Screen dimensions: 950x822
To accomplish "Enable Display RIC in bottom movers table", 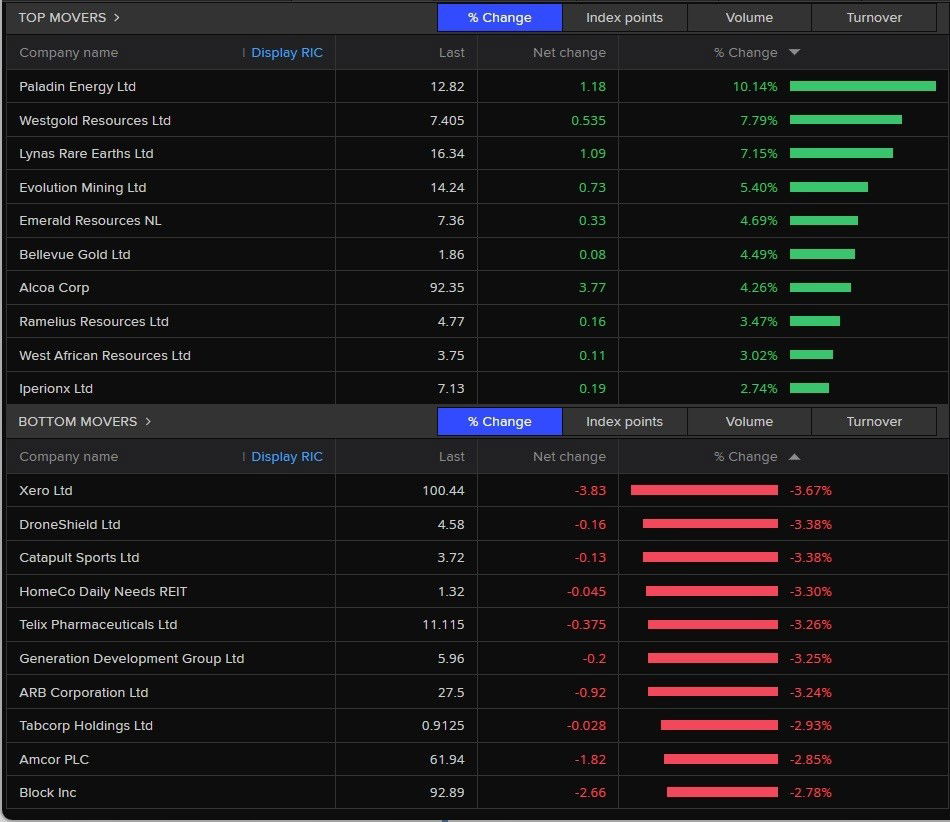I will [x=287, y=456].
